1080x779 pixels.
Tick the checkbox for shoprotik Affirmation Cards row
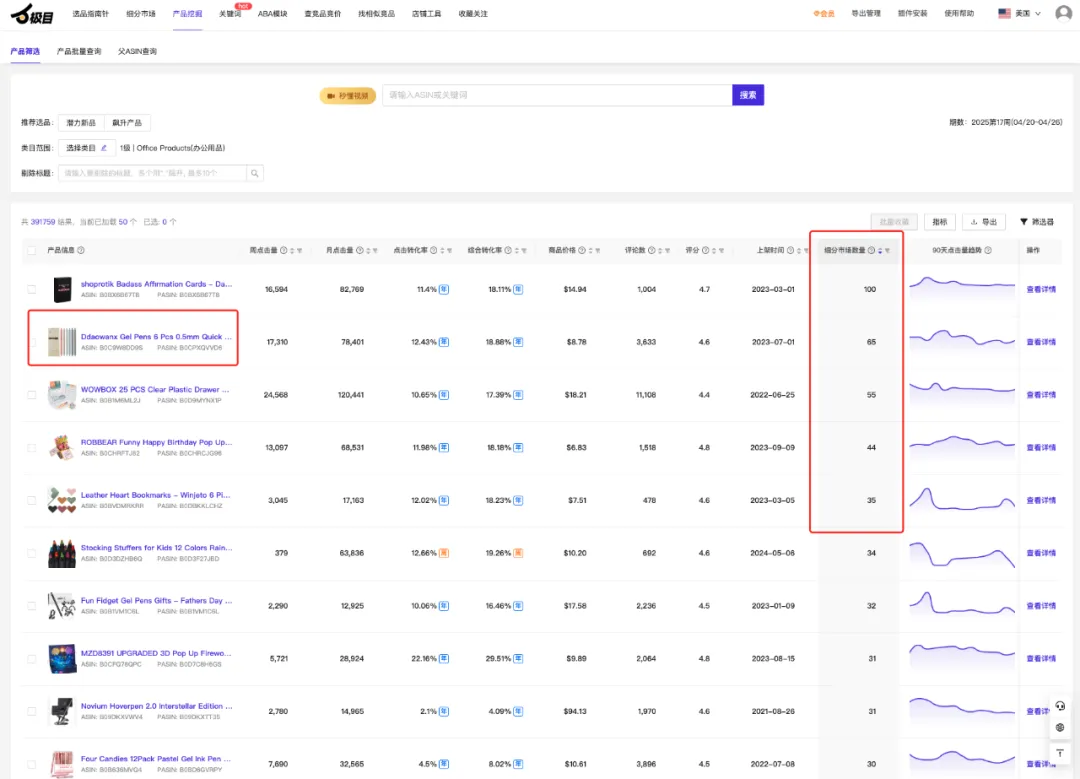(32, 289)
